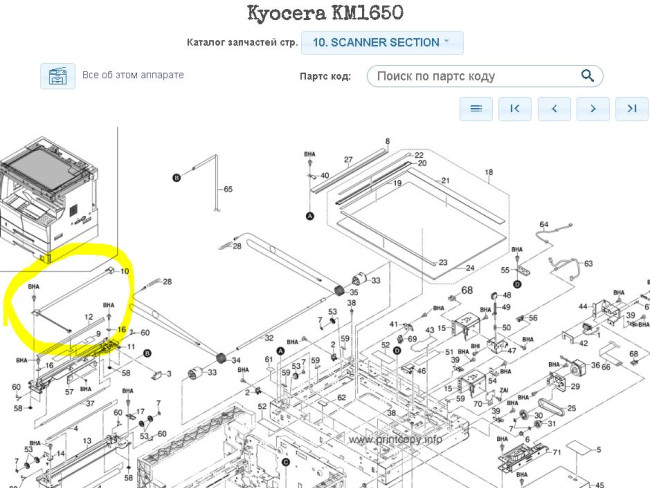Select part number 45 on diagram
650x488 pixels.
599,484
